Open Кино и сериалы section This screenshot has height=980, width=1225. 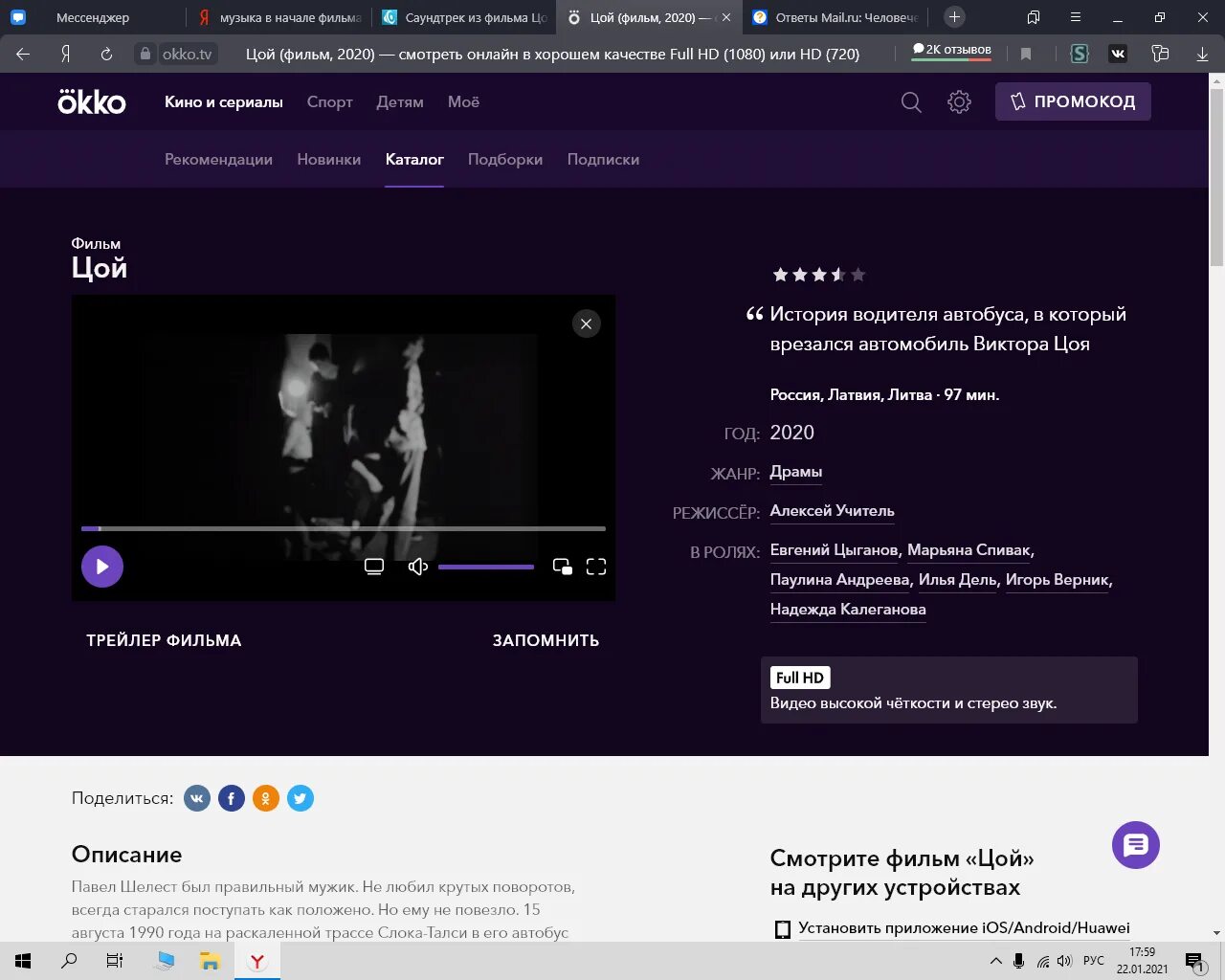point(224,101)
